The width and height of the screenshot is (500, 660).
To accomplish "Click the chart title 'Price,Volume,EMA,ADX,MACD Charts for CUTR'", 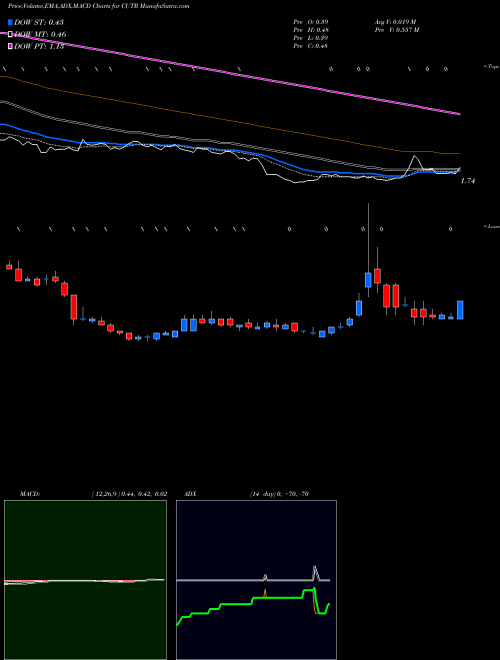I will point(74,6).
